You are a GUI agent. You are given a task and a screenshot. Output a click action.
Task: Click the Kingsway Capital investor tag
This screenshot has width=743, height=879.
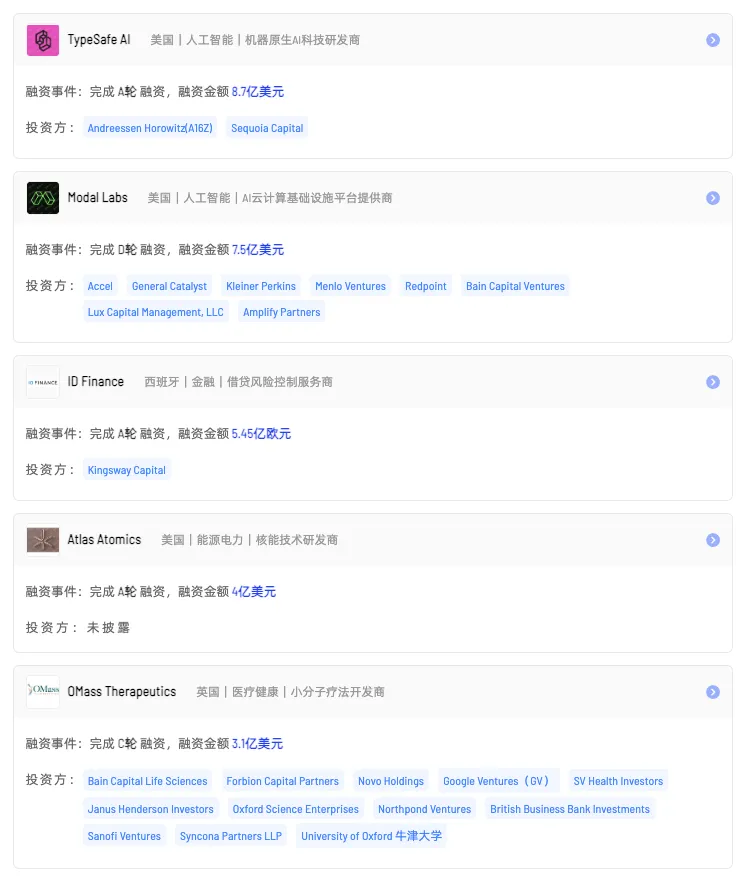pos(127,470)
